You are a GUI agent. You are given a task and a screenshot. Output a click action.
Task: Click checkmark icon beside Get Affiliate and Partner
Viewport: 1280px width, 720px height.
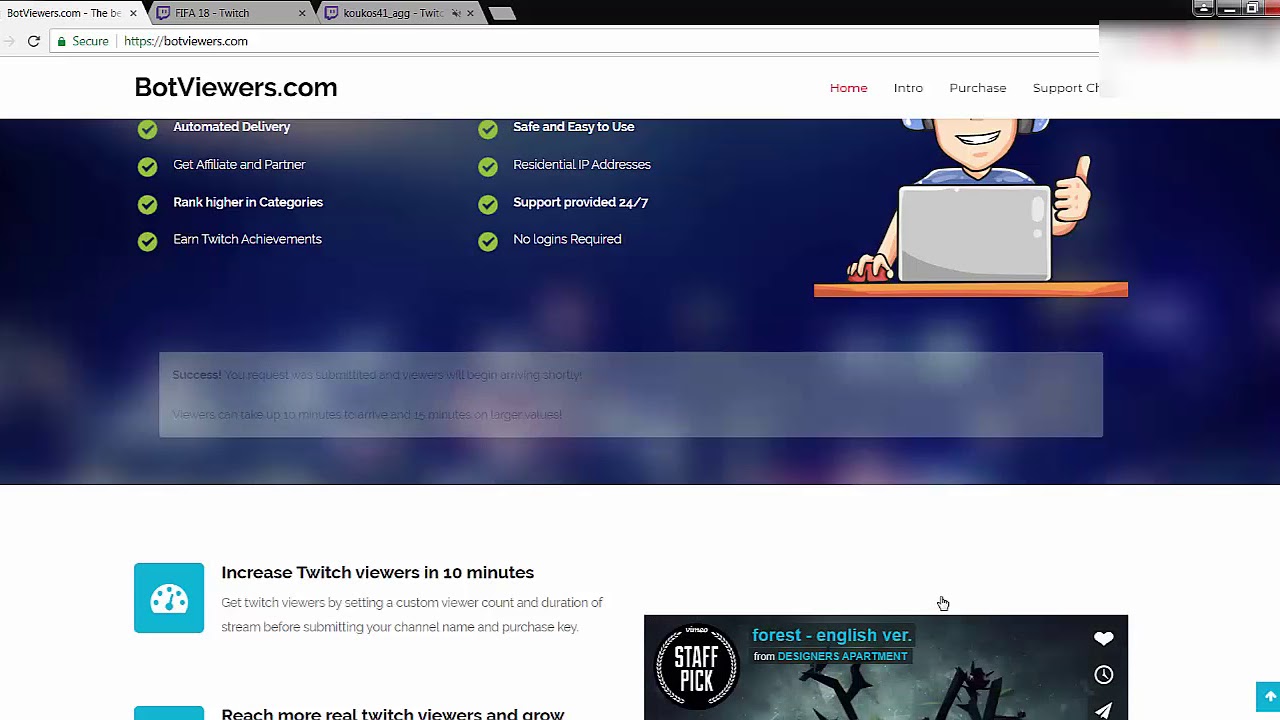(147, 167)
